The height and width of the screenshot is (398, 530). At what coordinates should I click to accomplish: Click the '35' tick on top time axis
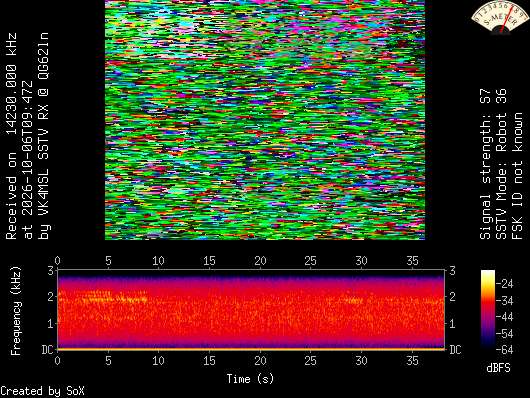[x=412, y=261]
